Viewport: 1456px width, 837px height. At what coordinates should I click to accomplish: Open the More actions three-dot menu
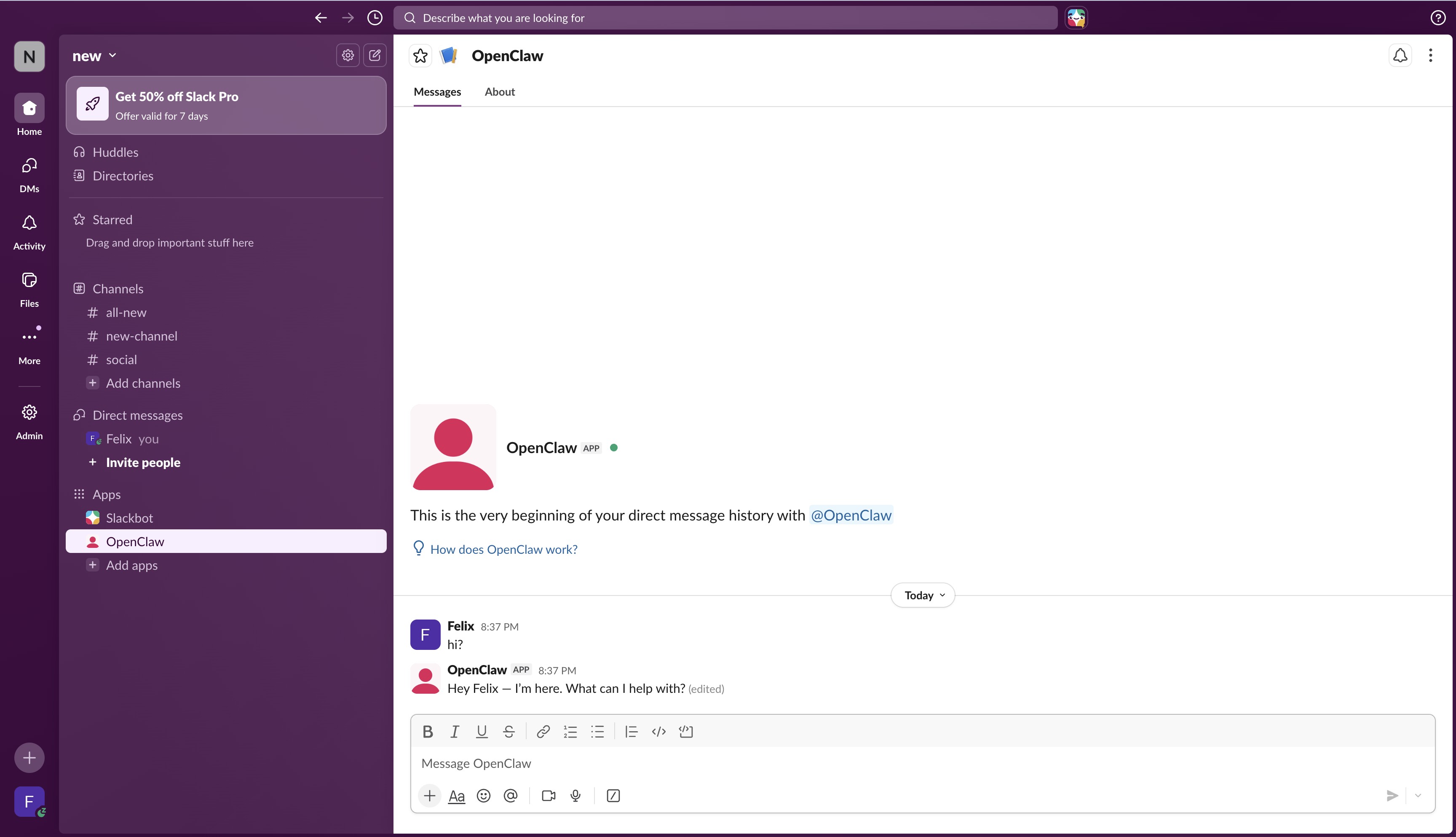pos(1431,55)
